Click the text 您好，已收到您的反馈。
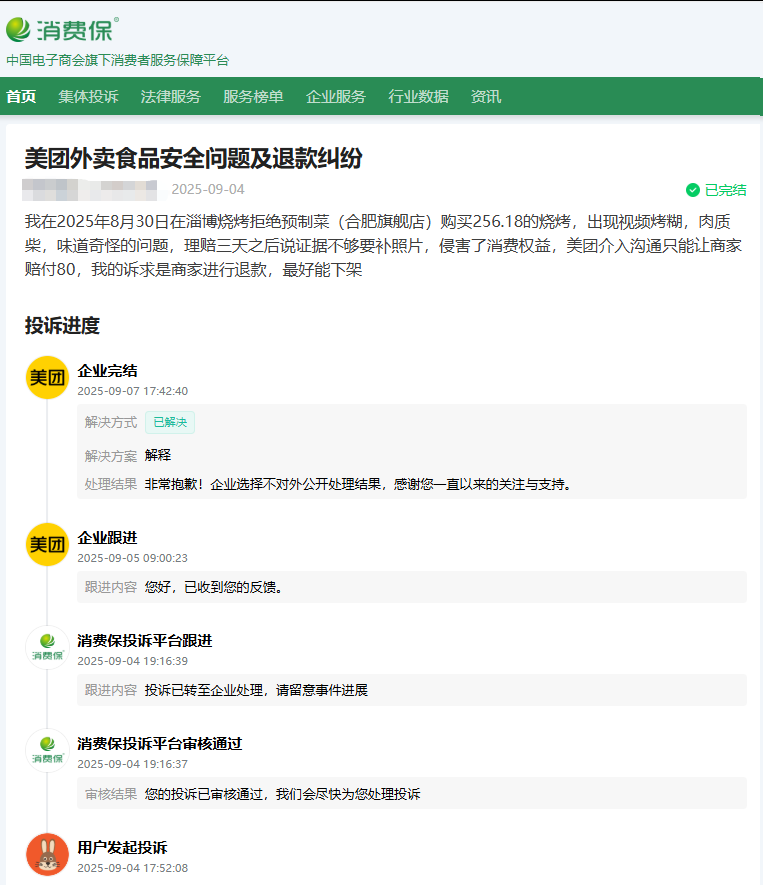This screenshot has height=885, width=763. pos(213,587)
